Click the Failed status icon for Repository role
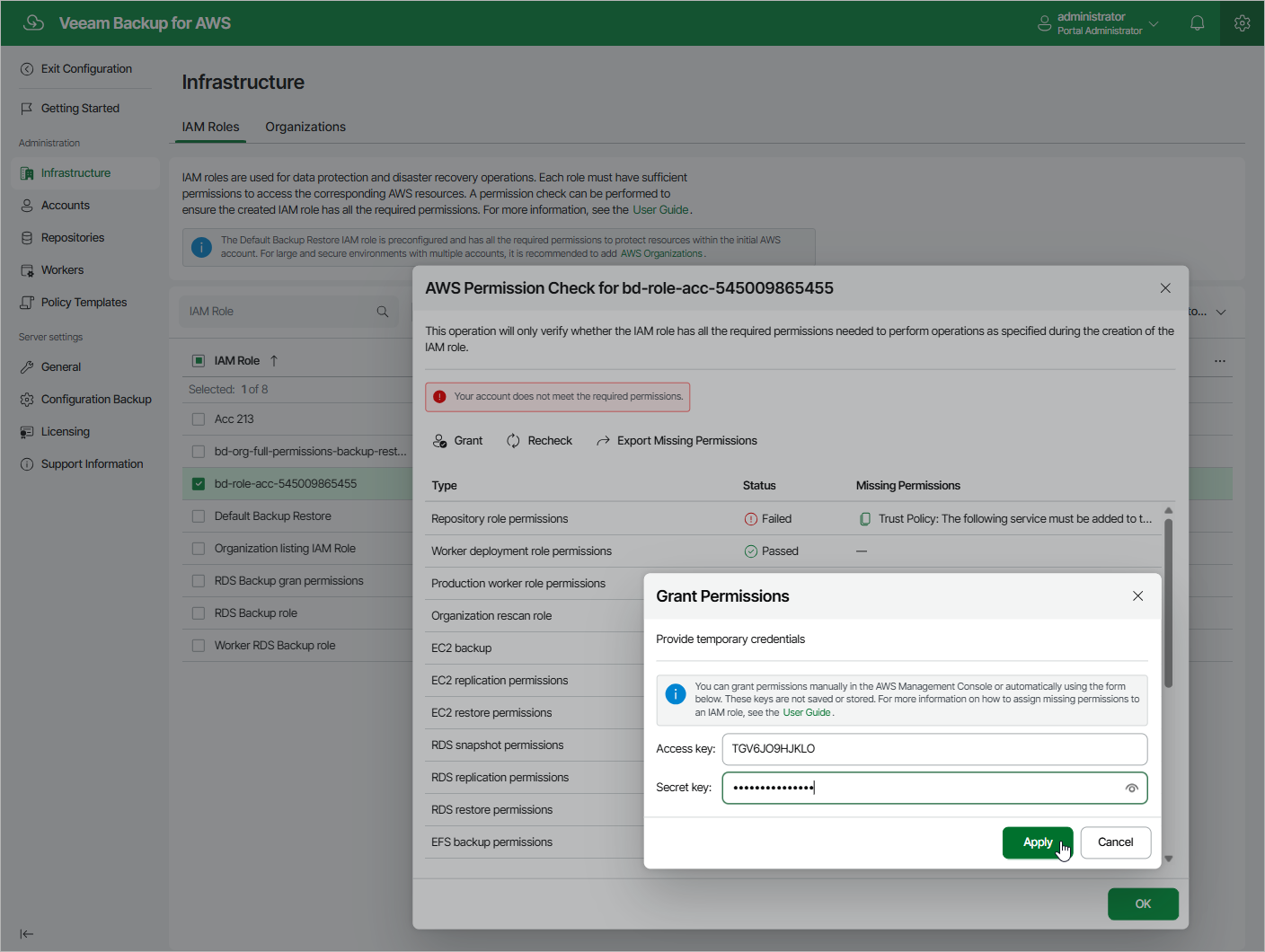 (x=751, y=519)
